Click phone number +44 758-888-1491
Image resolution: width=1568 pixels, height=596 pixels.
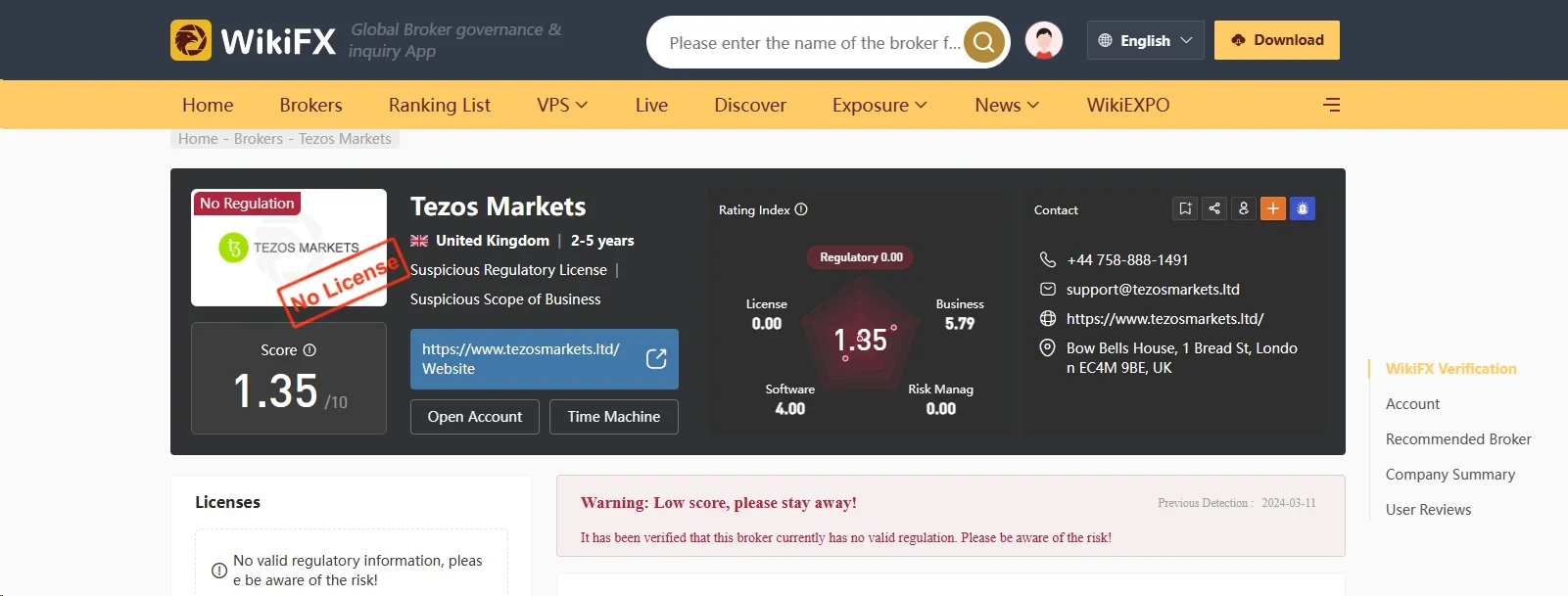click(x=1127, y=259)
